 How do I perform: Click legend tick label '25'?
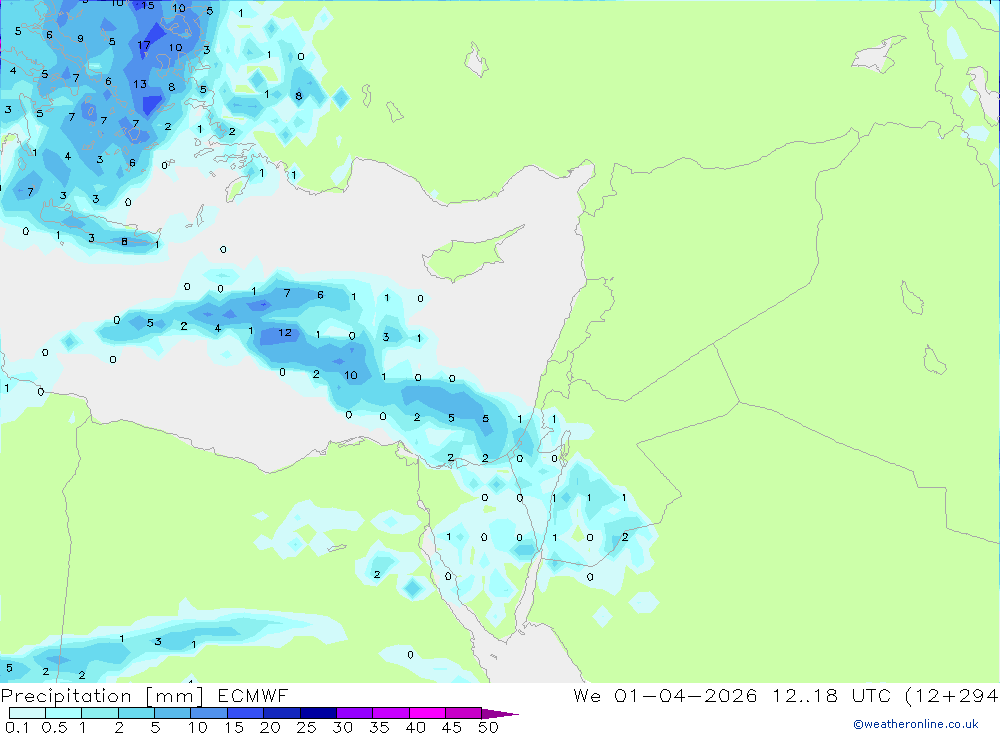[x=307, y=727]
